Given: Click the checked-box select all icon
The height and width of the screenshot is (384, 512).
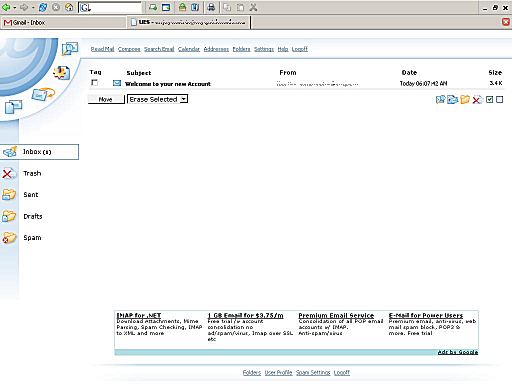Looking at the screenshot, I should click(x=489, y=99).
